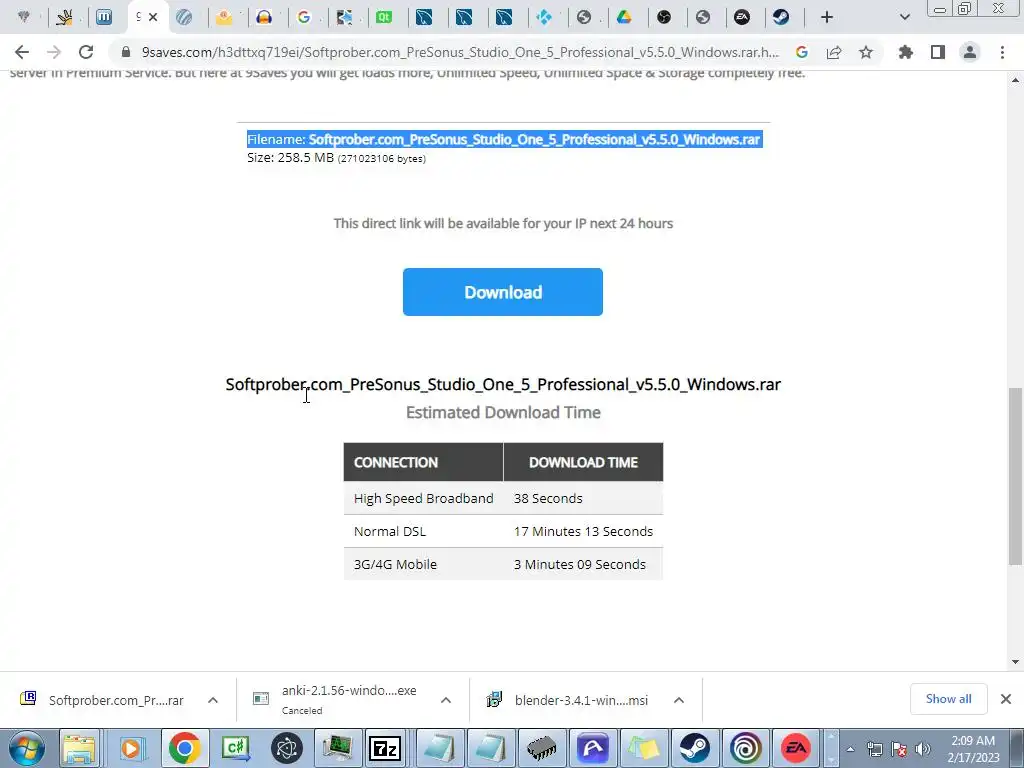Click the 38 Seconds table cell
This screenshot has width=1024, height=768.
pyautogui.click(x=583, y=498)
